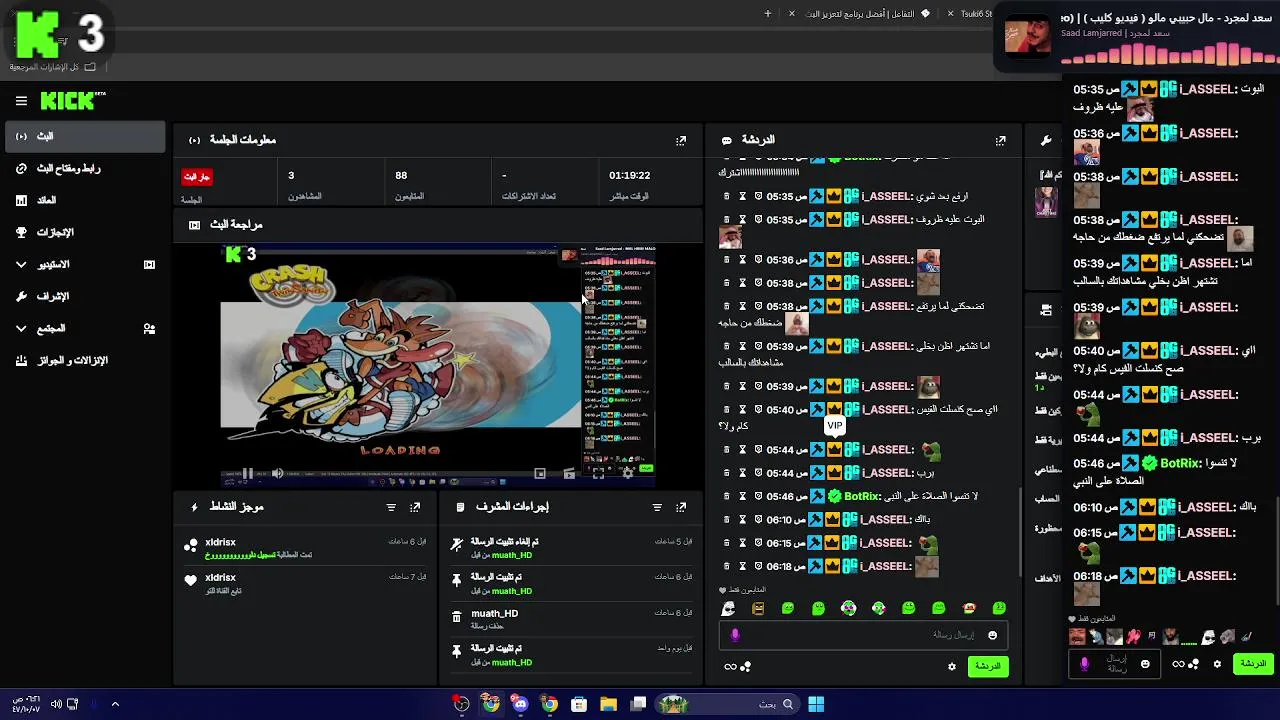This screenshot has width=1280, height=720.
Task: Enter fullscreen on stream preview
Action: (598, 473)
